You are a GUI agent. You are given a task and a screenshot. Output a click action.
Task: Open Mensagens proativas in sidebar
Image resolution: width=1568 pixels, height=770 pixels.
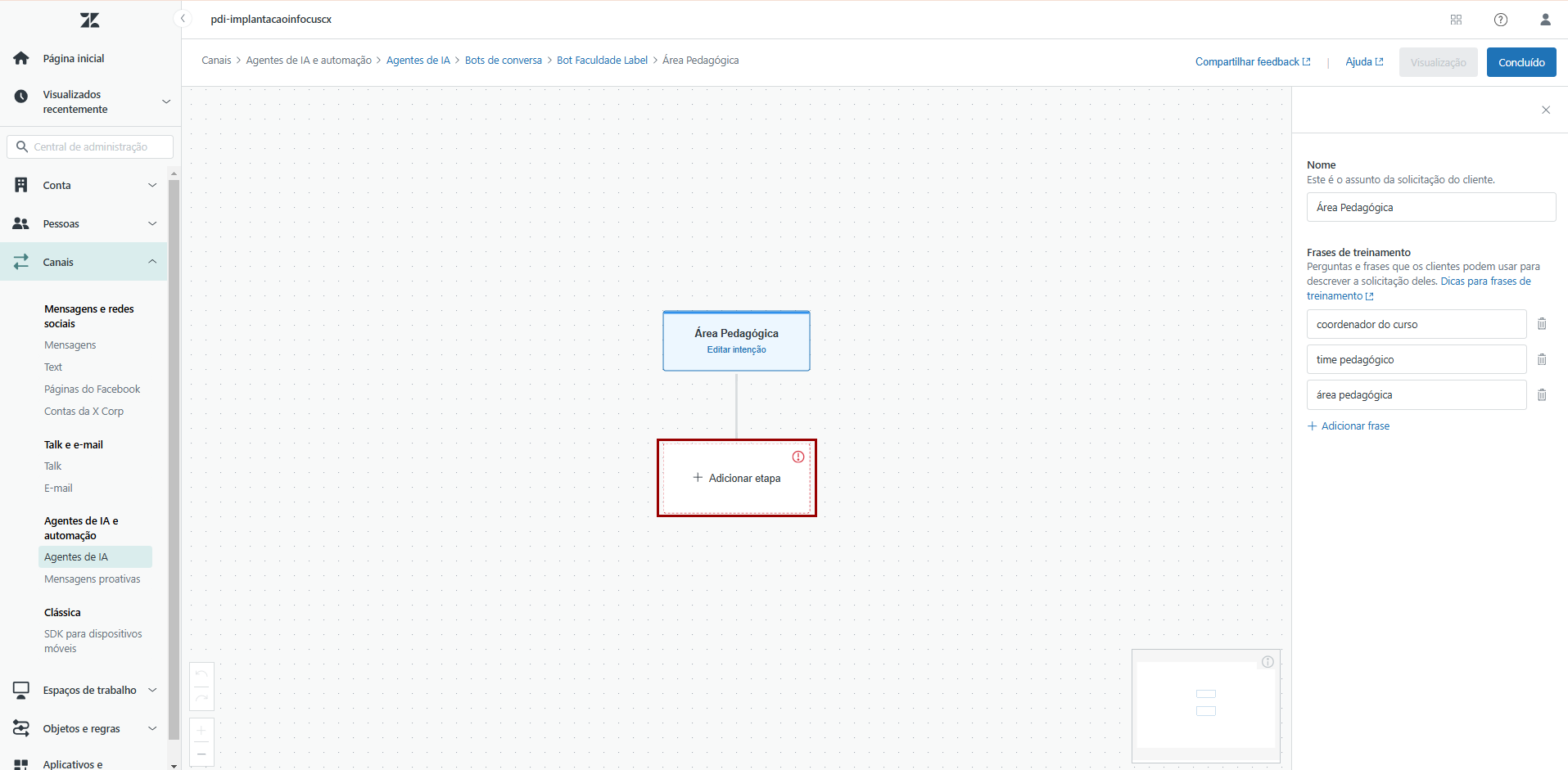click(x=93, y=579)
